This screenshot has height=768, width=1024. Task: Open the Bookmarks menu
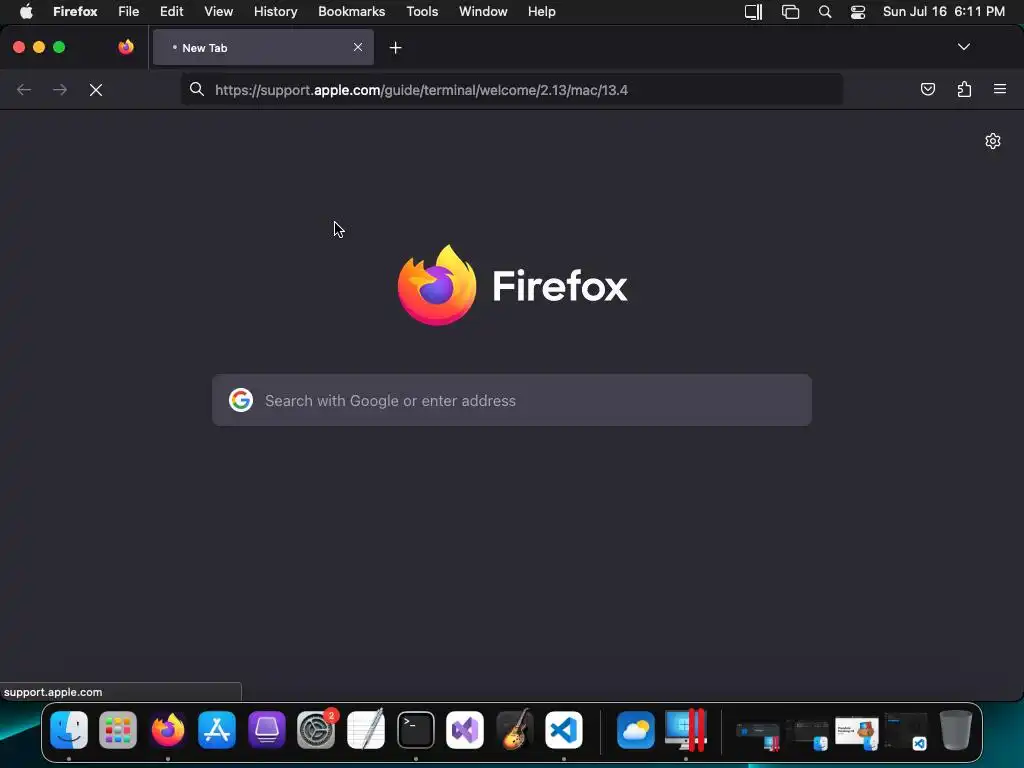[x=351, y=12]
